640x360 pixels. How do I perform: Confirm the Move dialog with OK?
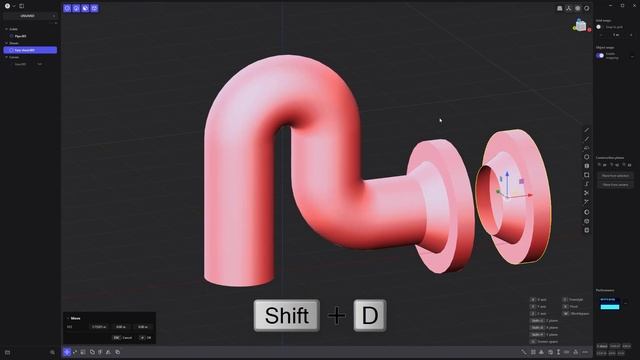tap(146, 338)
